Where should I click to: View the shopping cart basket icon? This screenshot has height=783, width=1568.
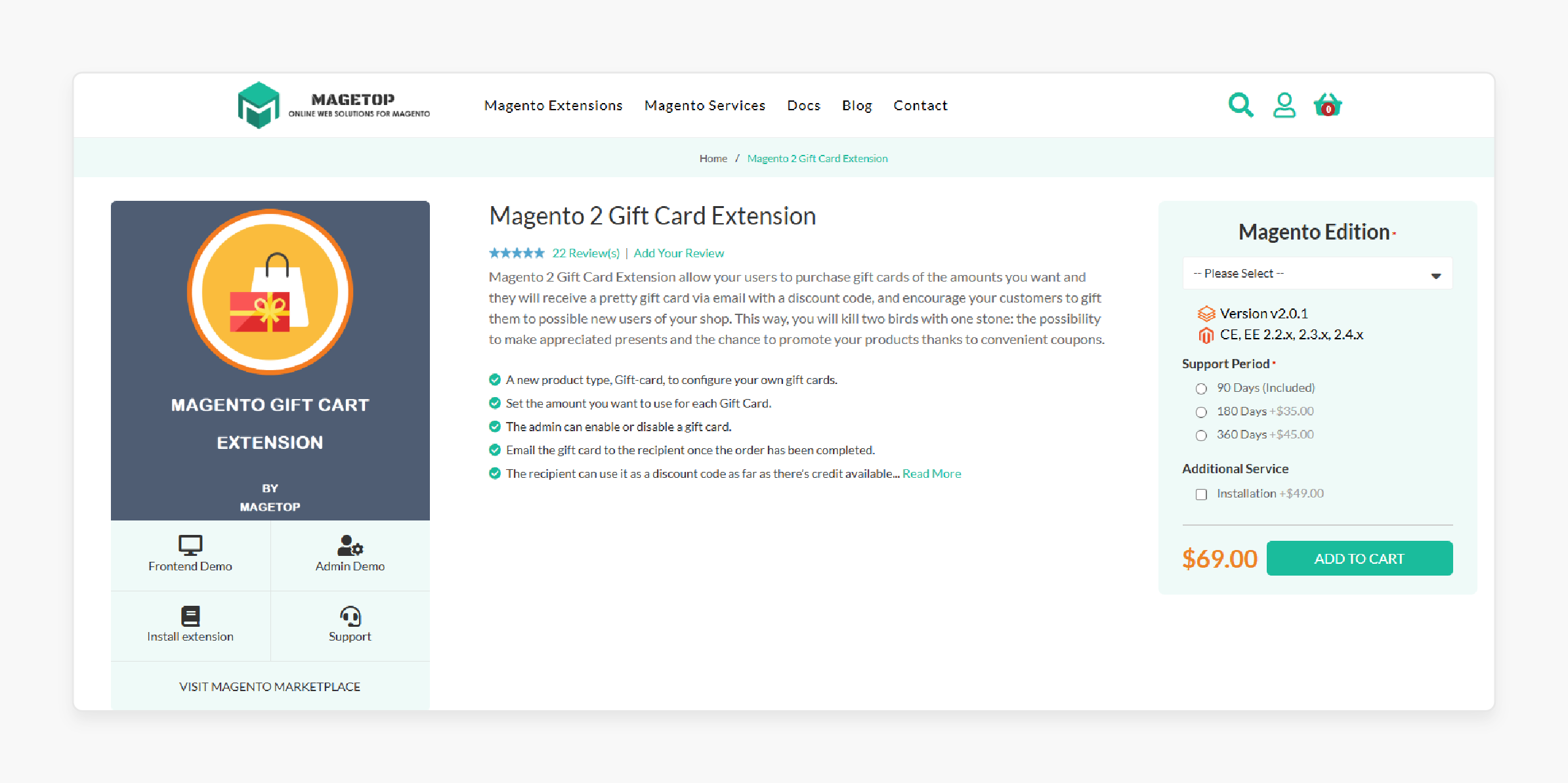pos(1327,105)
